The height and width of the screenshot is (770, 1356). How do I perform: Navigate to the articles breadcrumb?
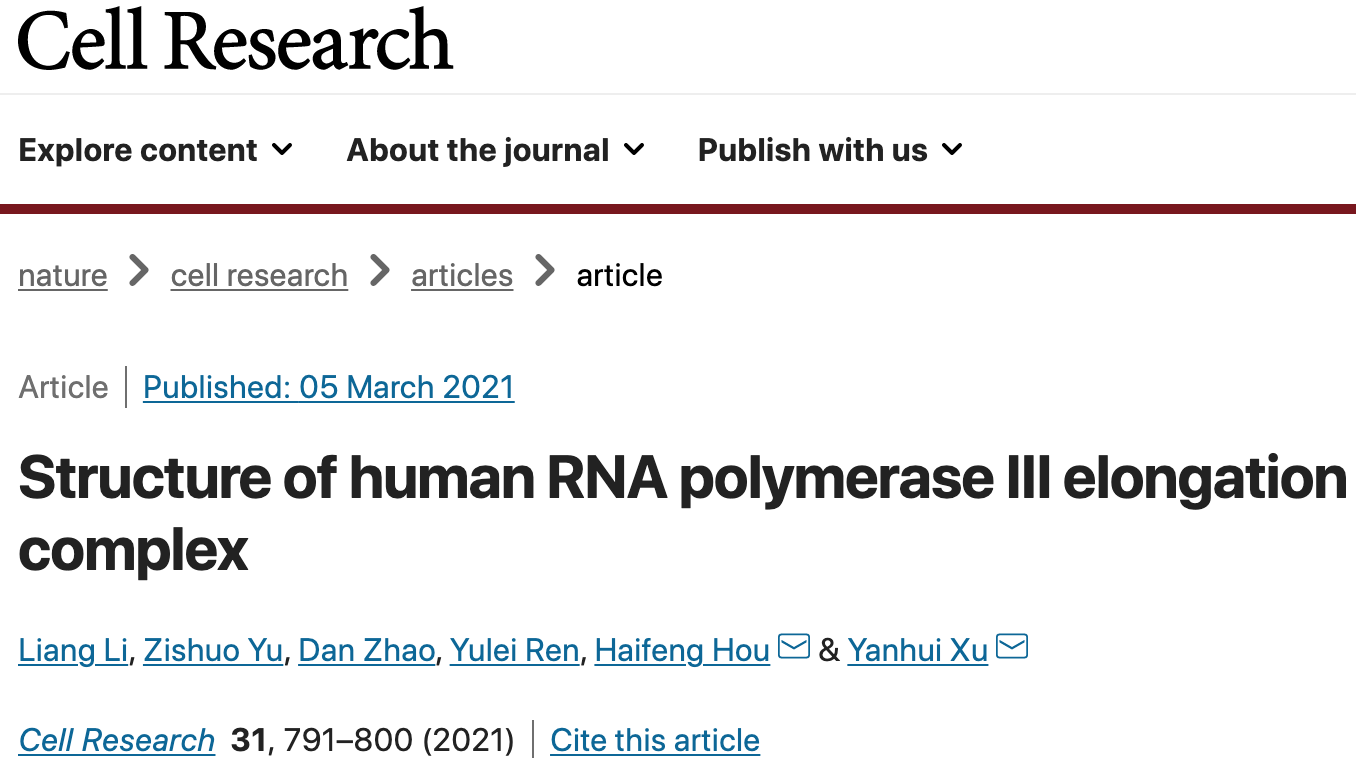(462, 275)
